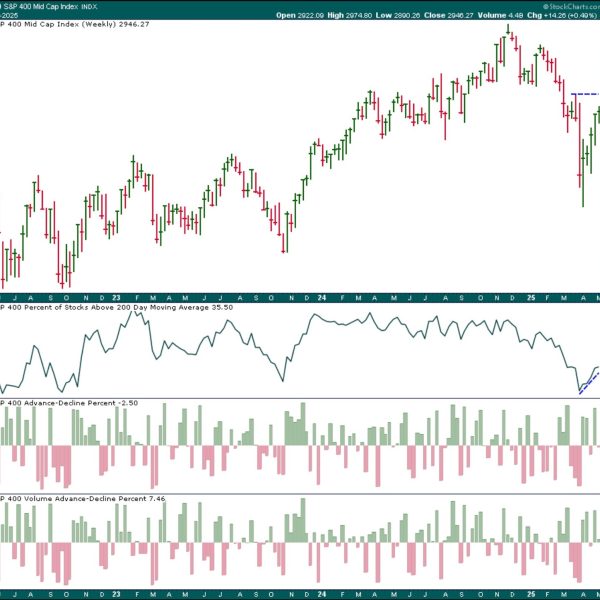Click year 25 on the bottom panel time axis
This screenshot has height=600, width=600.
531,594
